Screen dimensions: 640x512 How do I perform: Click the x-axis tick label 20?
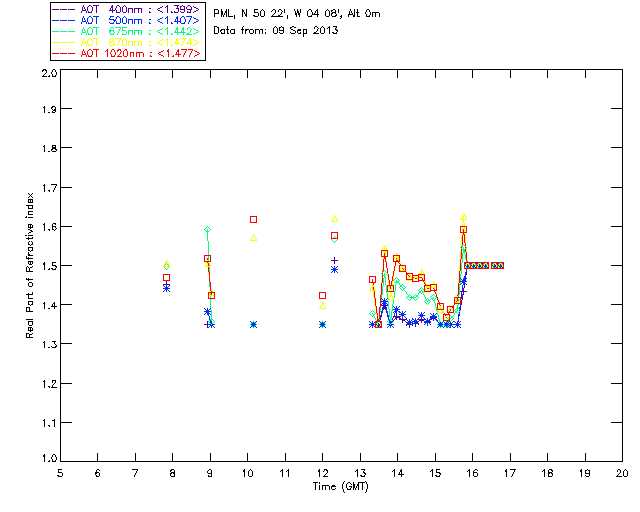click(x=622, y=473)
